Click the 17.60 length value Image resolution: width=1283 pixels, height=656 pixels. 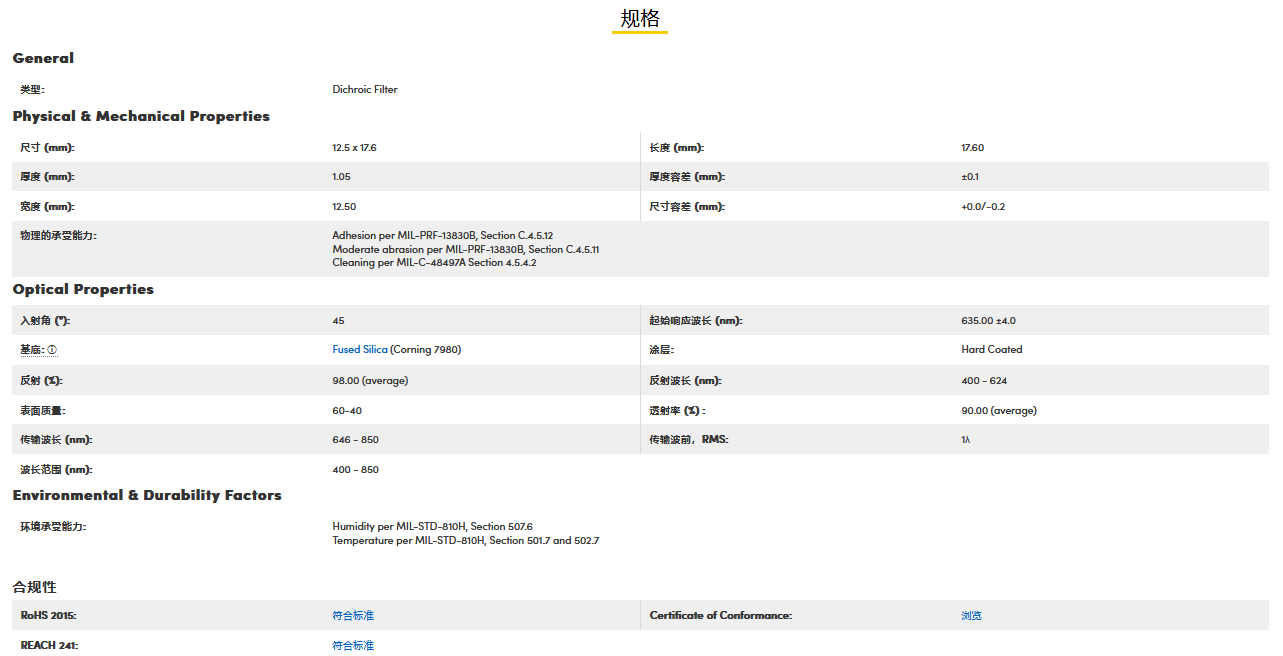(973, 148)
